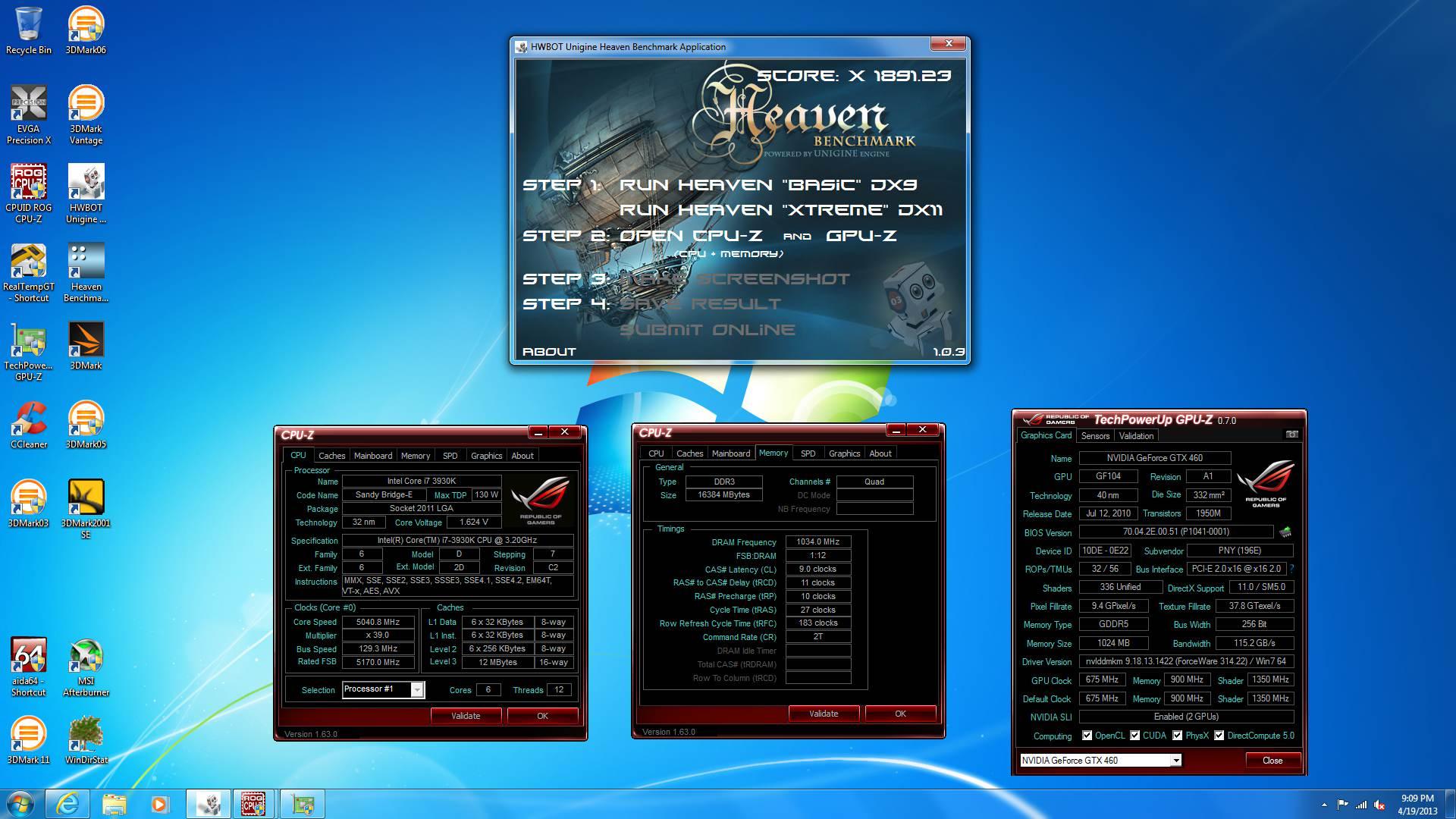Select the RealTempGT shortcut icon
Viewport: 1456px width, 819px height.
point(29,272)
